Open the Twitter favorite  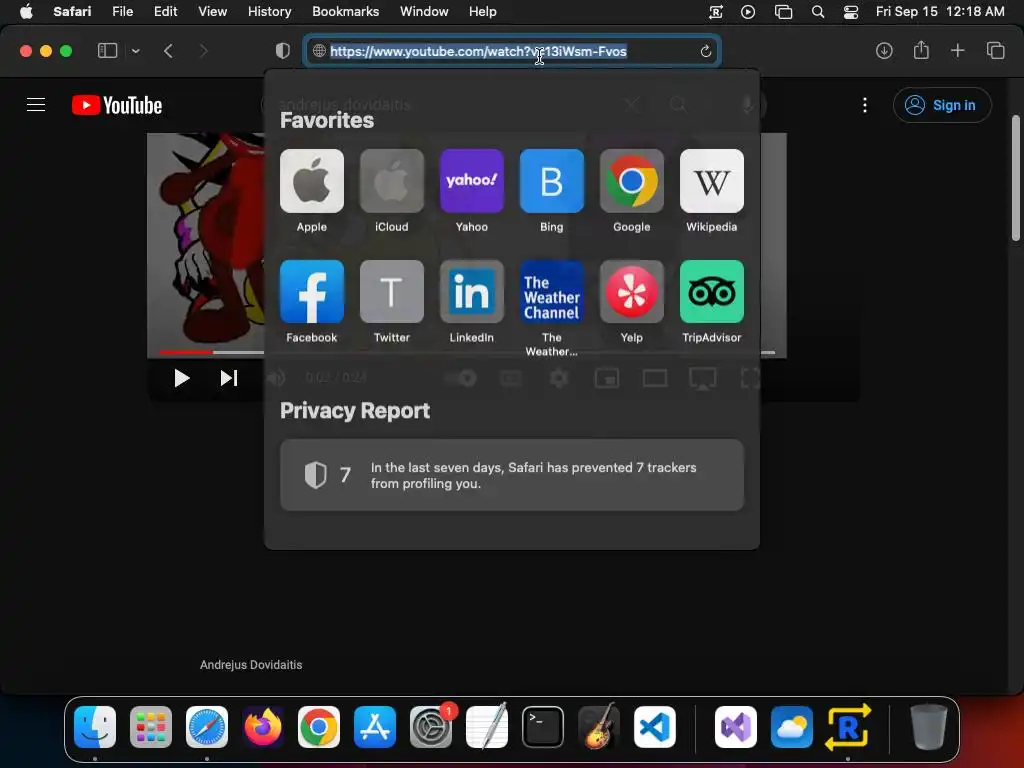[x=392, y=291]
